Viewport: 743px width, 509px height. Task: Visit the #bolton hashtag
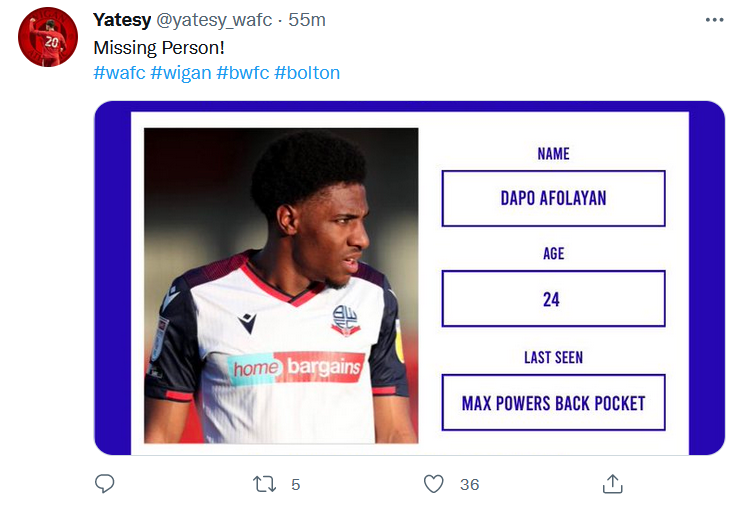coord(307,73)
